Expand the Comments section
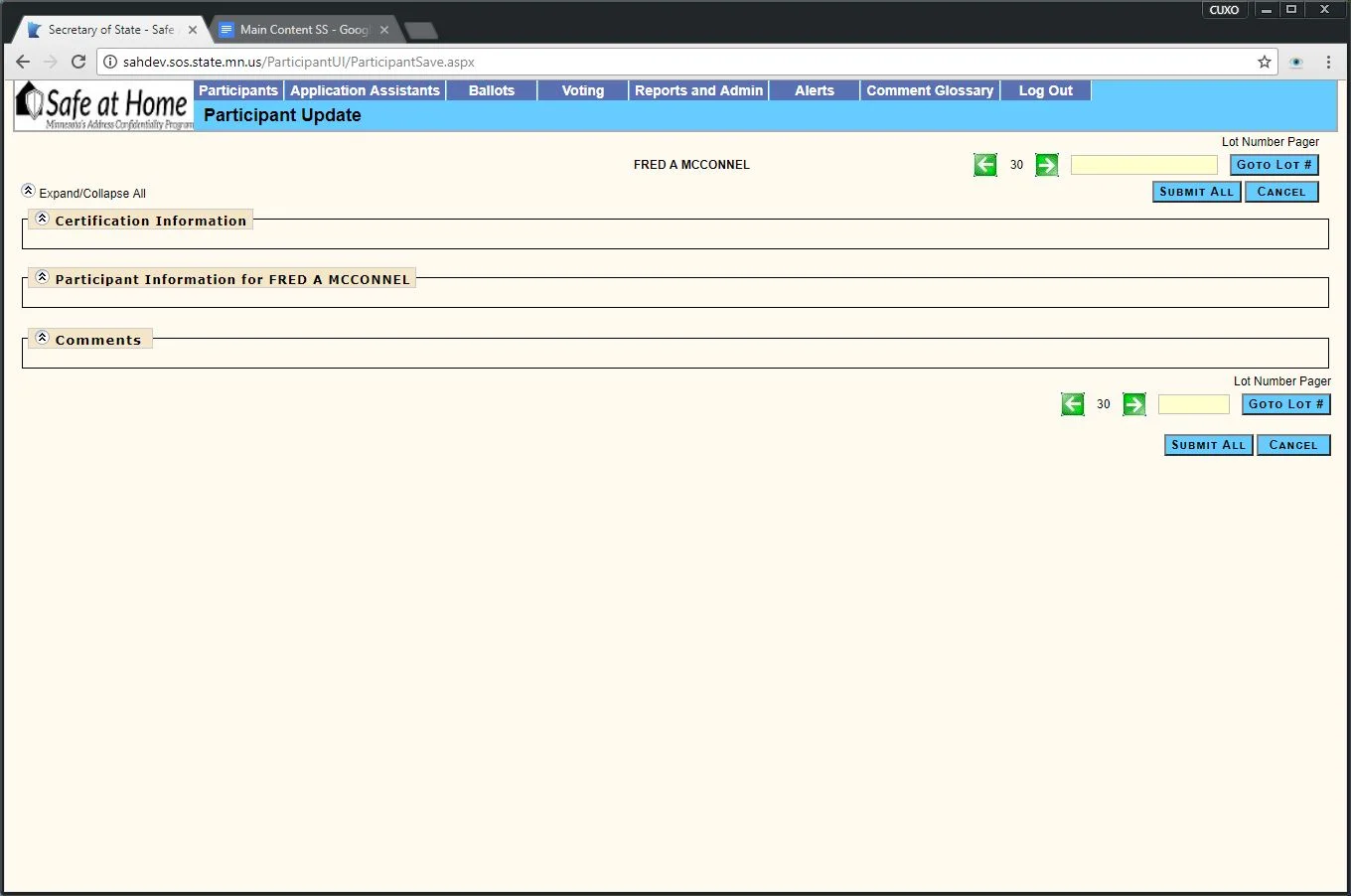This screenshot has height=896, width=1351. (x=42, y=338)
